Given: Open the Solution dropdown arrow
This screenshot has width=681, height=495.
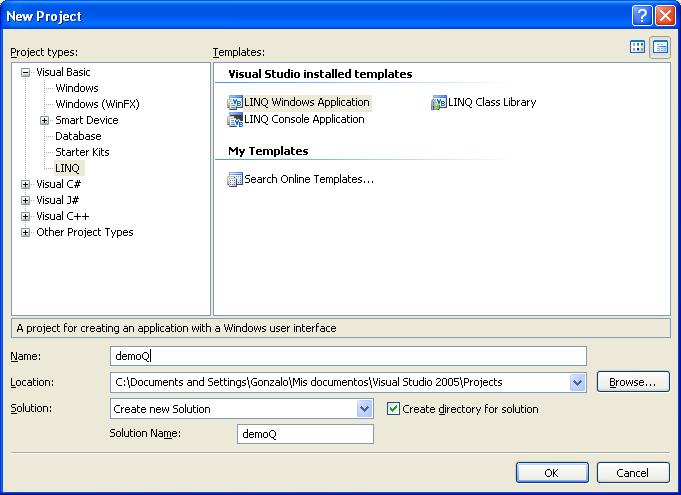Looking at the screenshot, I should [x=364, y=409].
